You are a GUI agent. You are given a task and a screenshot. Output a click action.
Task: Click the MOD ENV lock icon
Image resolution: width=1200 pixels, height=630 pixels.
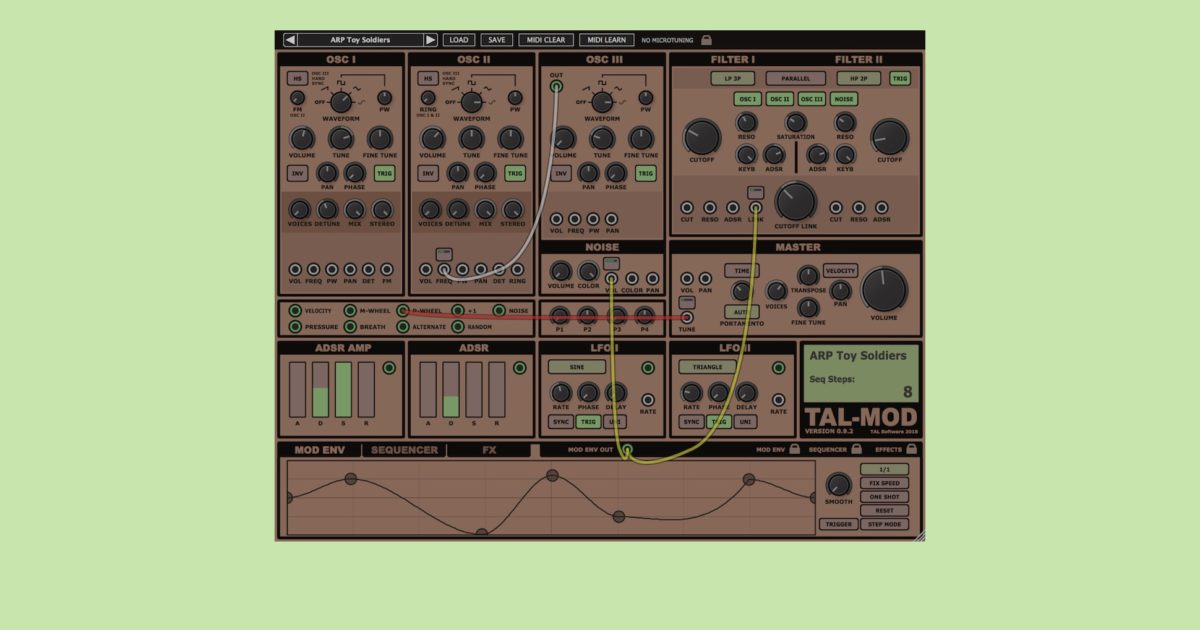click(x=794, y=450)
